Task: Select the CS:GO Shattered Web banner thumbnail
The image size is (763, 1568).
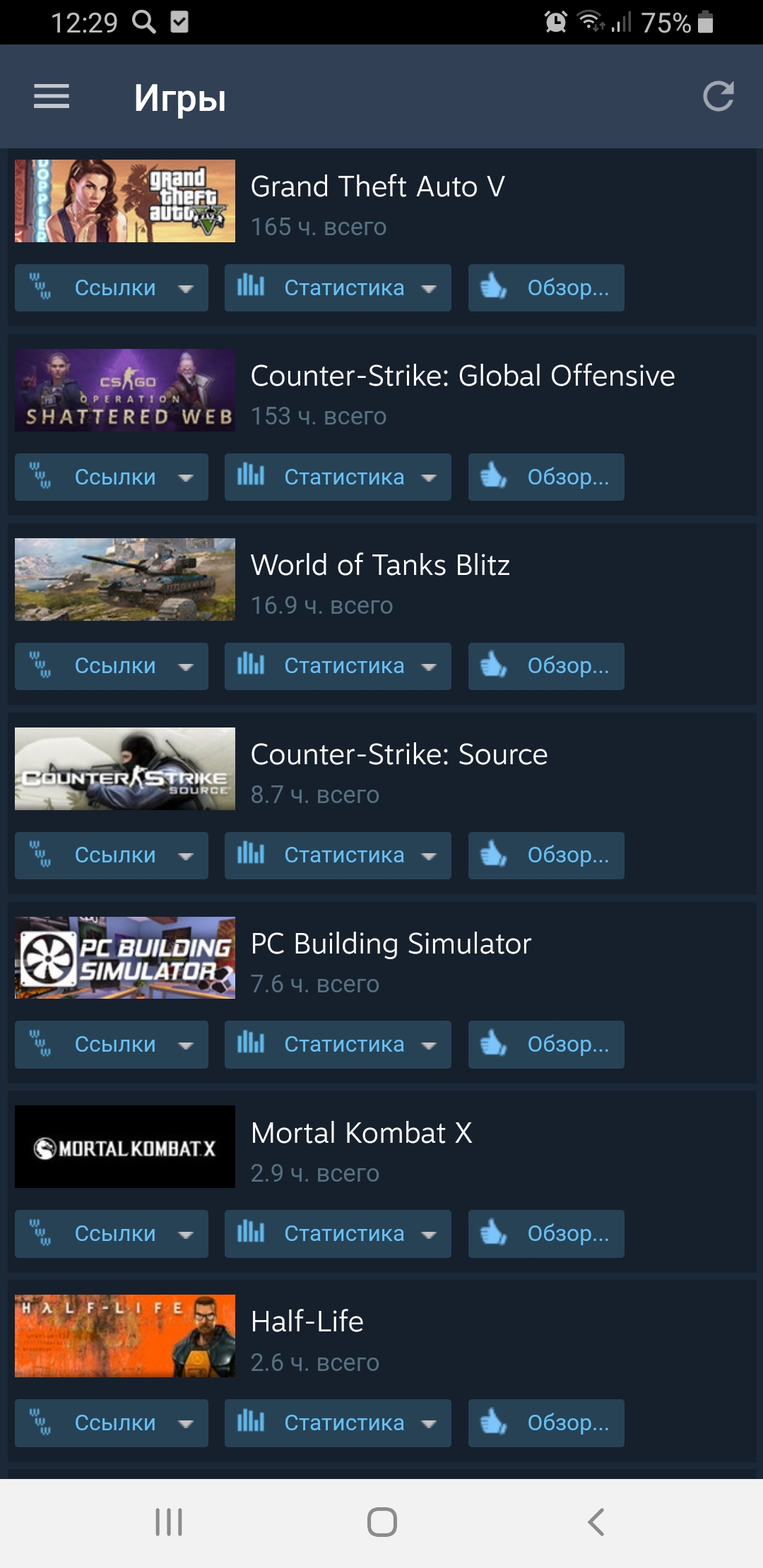Action: (x=125, y=390)
